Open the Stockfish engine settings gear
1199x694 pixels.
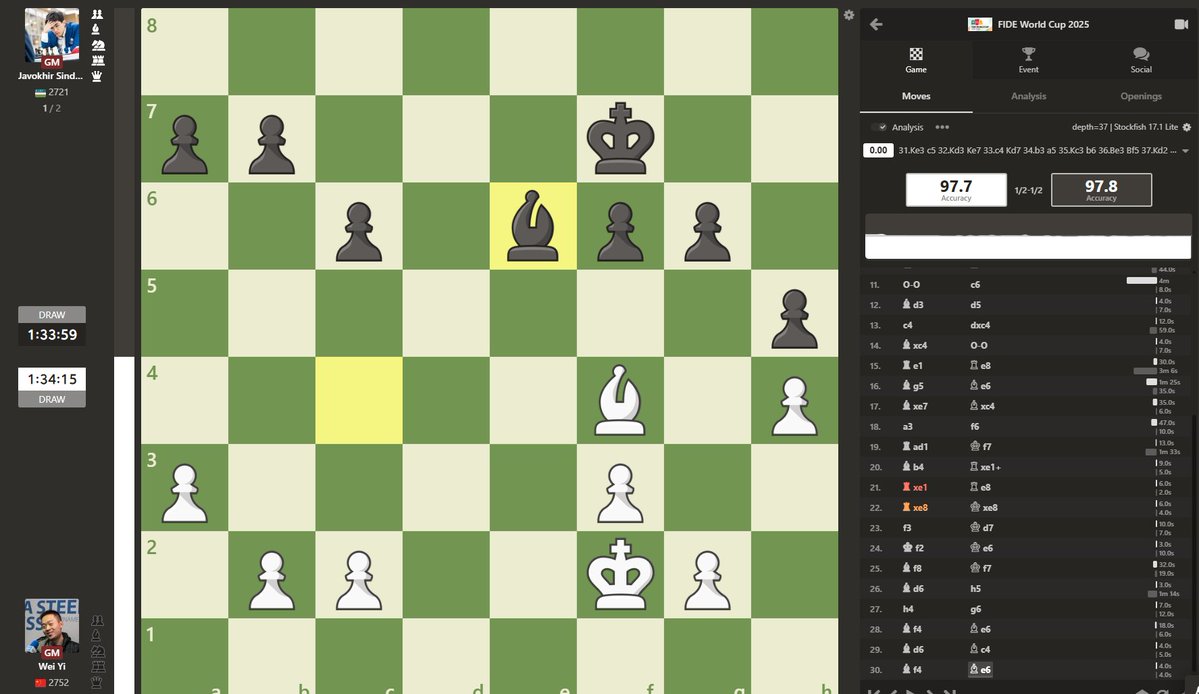coord(1186,128)
